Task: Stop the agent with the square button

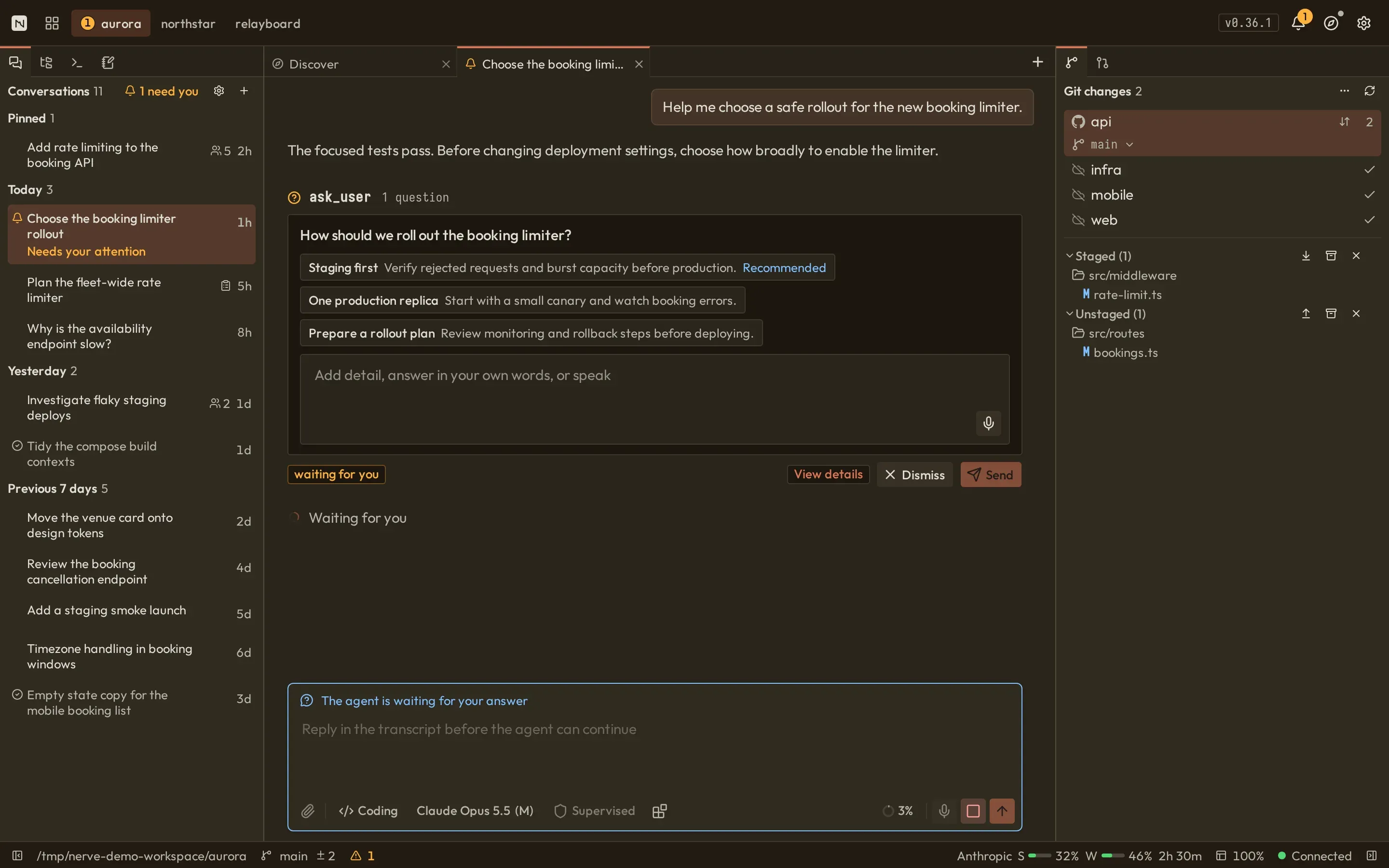Action: [973, 811]
